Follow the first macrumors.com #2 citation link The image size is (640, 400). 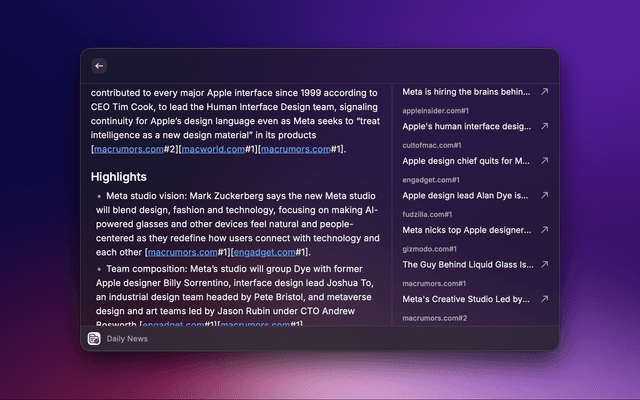click(x=128, y=149)
